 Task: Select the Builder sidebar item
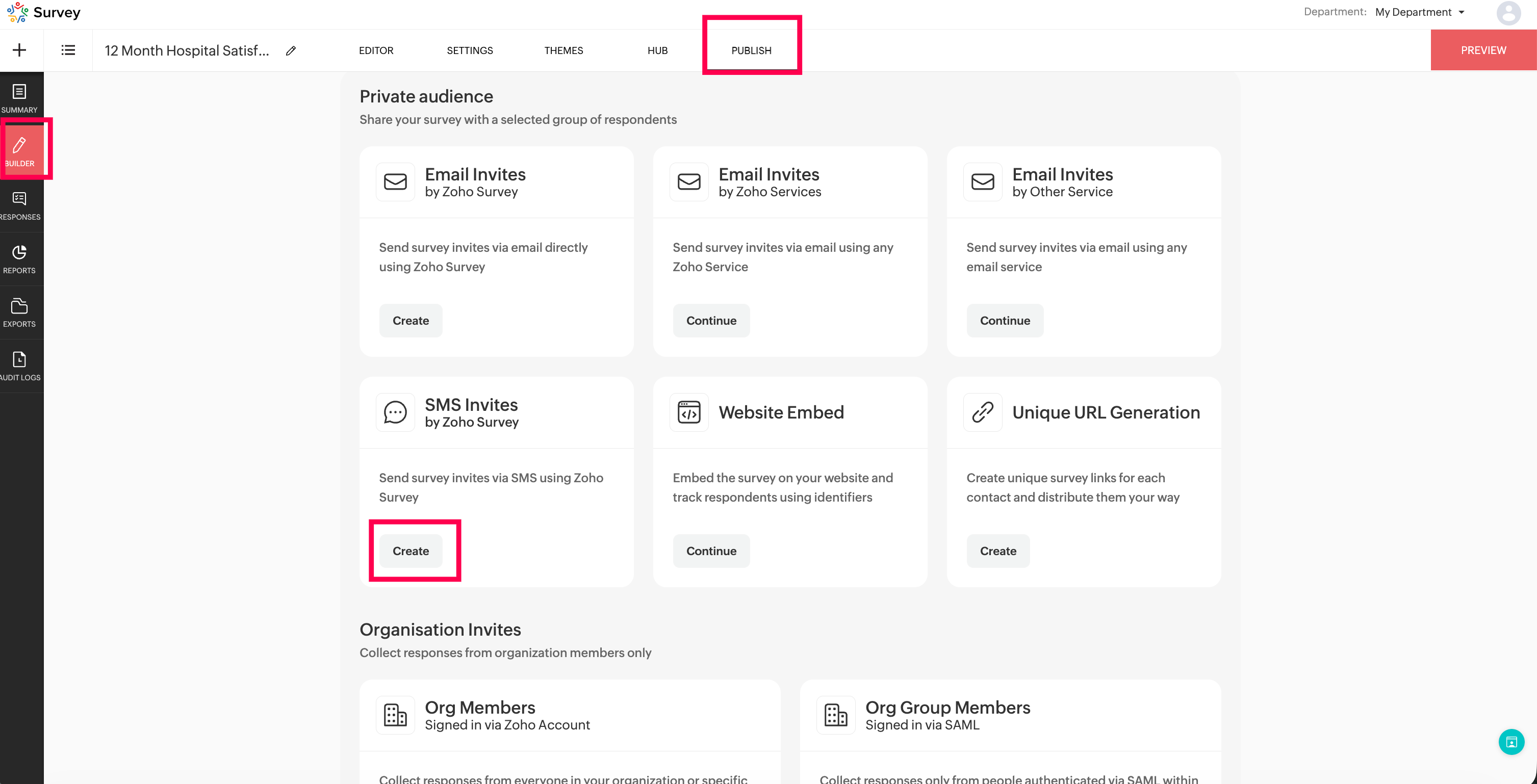(x=20, y=151)
